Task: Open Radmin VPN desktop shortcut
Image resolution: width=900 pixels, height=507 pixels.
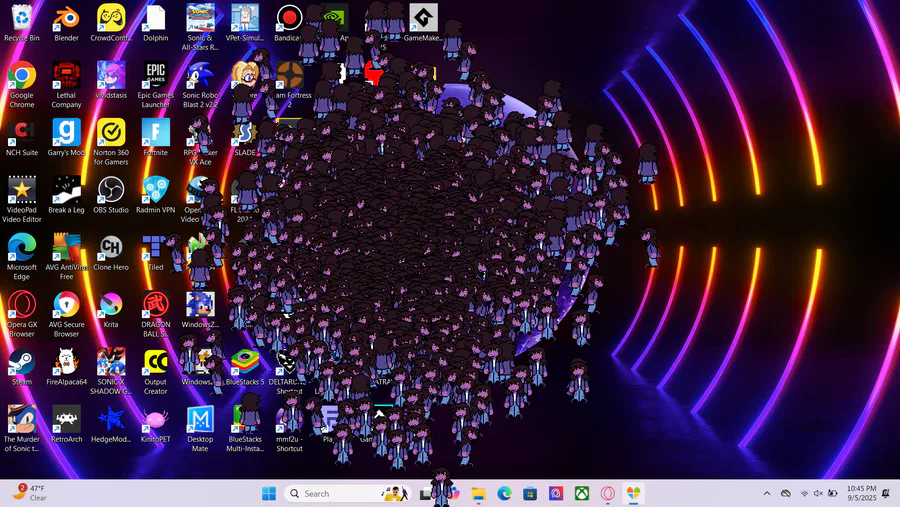Action: (156, 195)
